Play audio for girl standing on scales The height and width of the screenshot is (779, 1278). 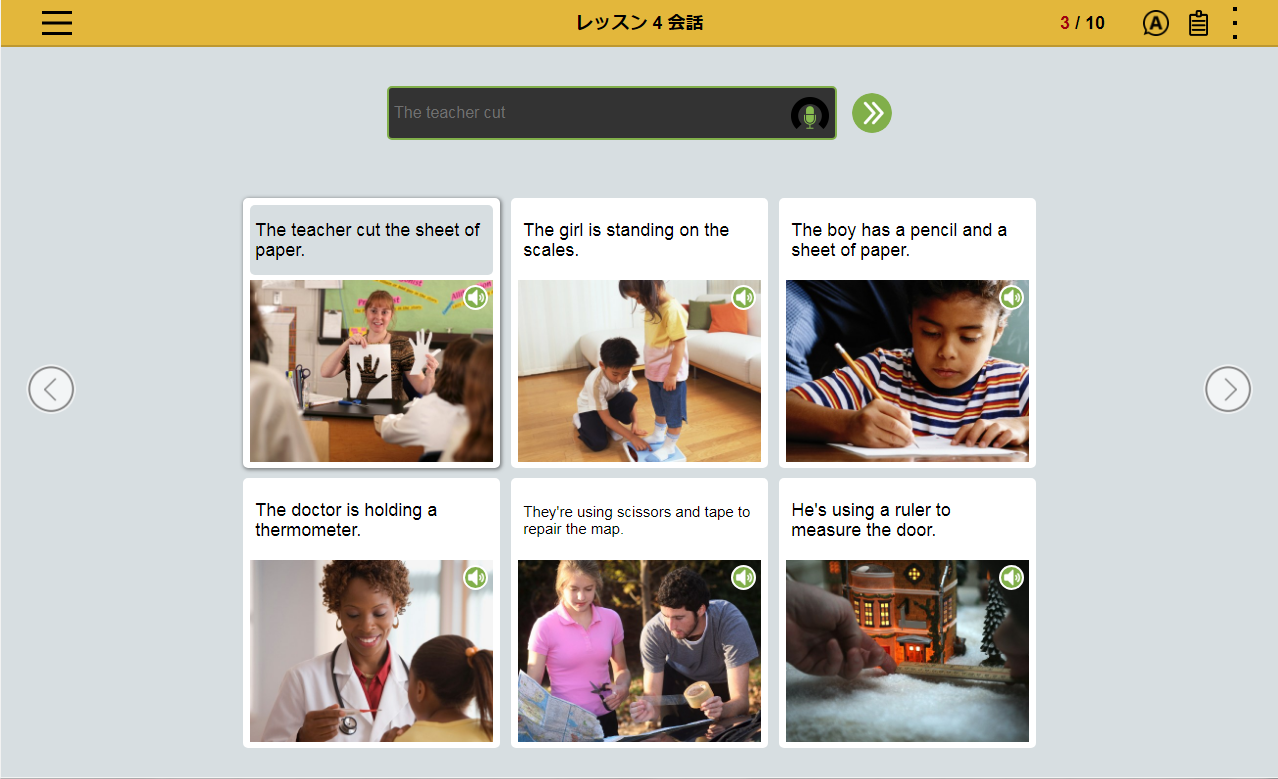point(743,297)
